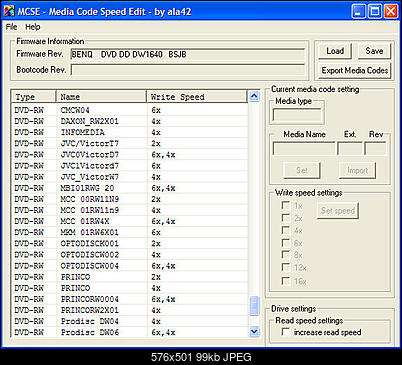Click the list scroll down arrow
Screen dimensions: 402x365
[x=254, y=332]
